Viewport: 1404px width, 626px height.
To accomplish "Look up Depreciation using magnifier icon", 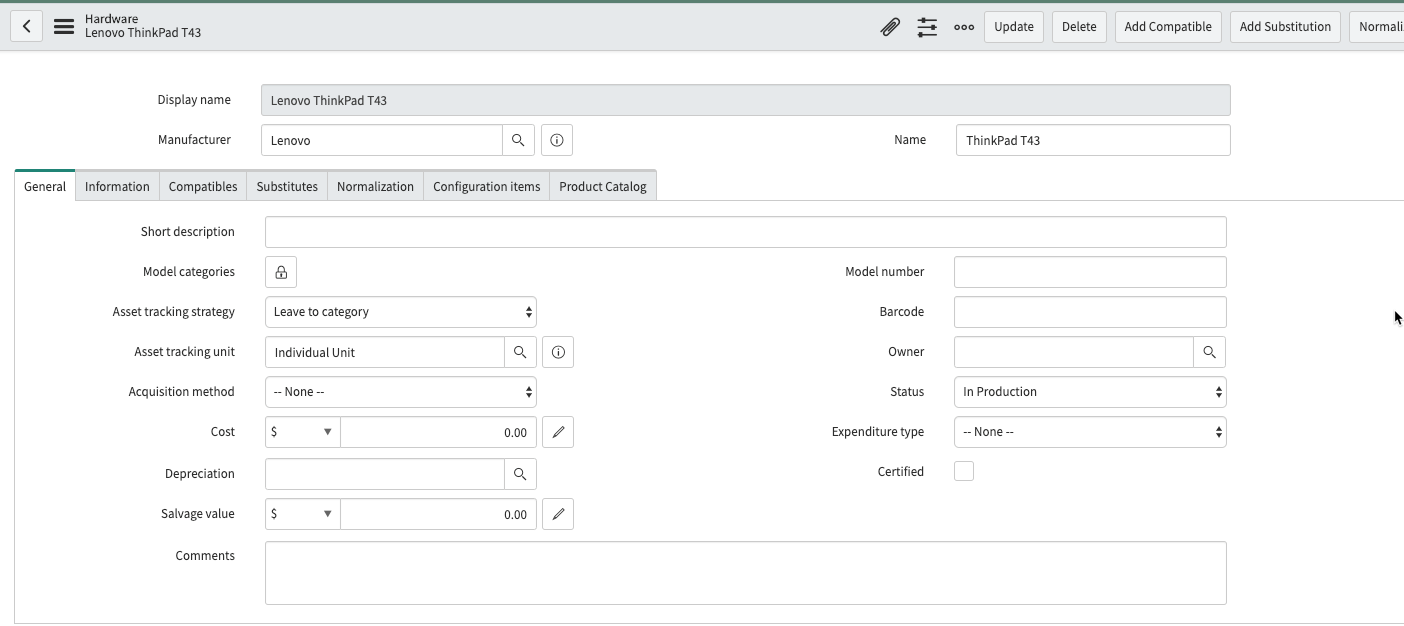I will tap(520, 474).
